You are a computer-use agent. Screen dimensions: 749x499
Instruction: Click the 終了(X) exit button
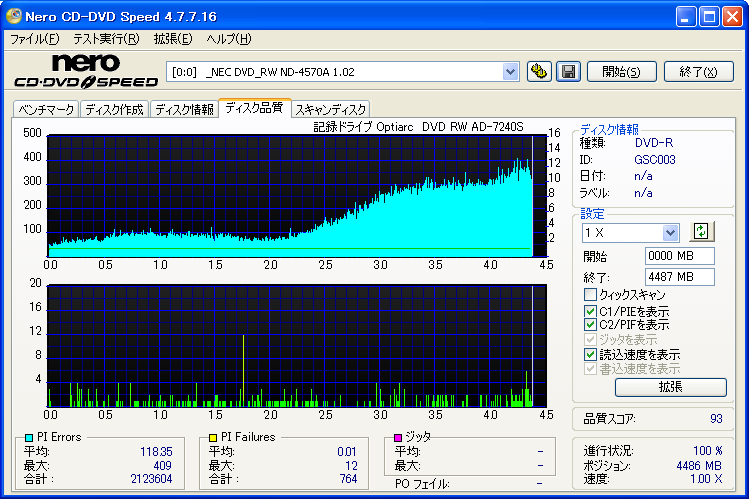coord(698,72)
